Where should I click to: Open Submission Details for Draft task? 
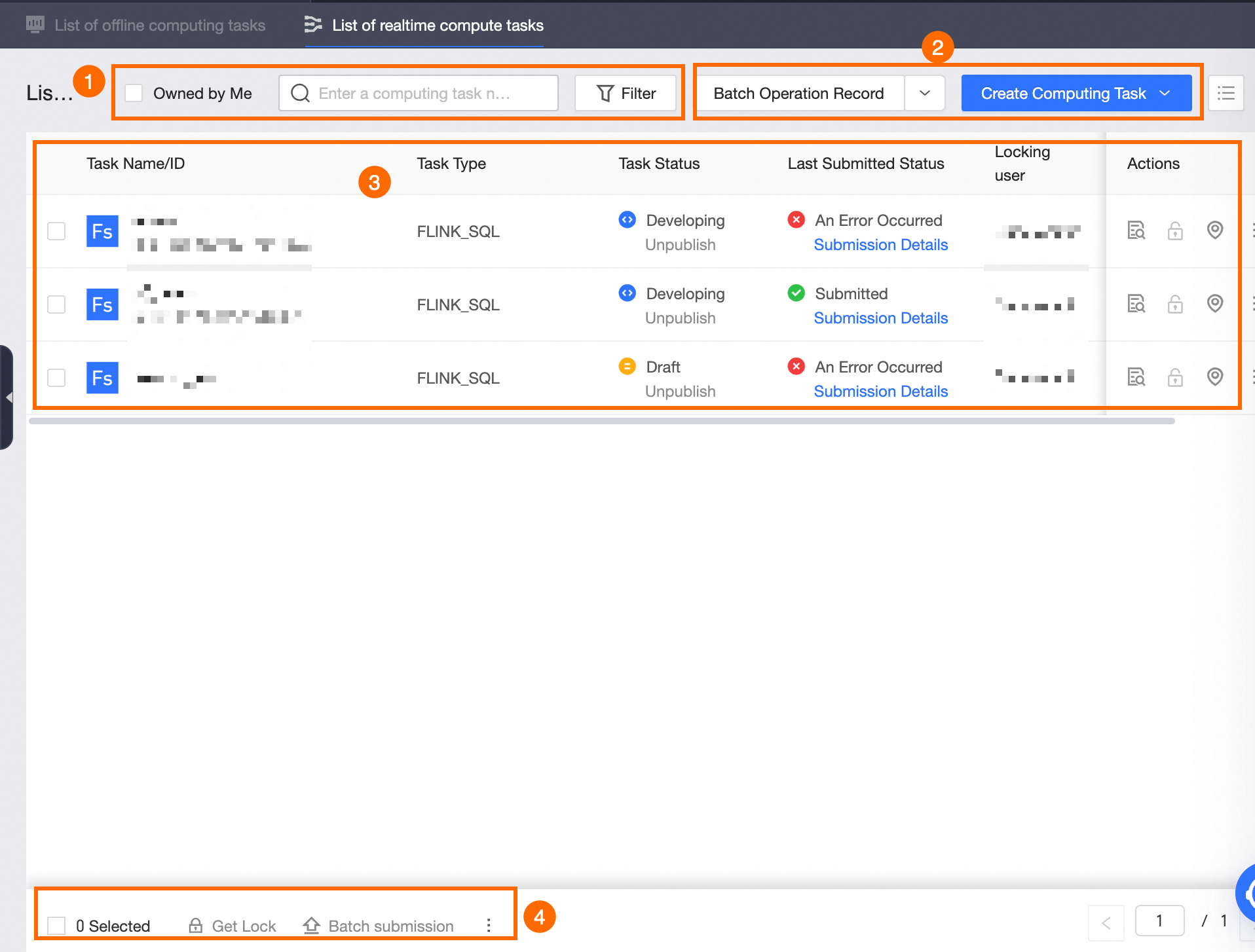tap(881, 392)
